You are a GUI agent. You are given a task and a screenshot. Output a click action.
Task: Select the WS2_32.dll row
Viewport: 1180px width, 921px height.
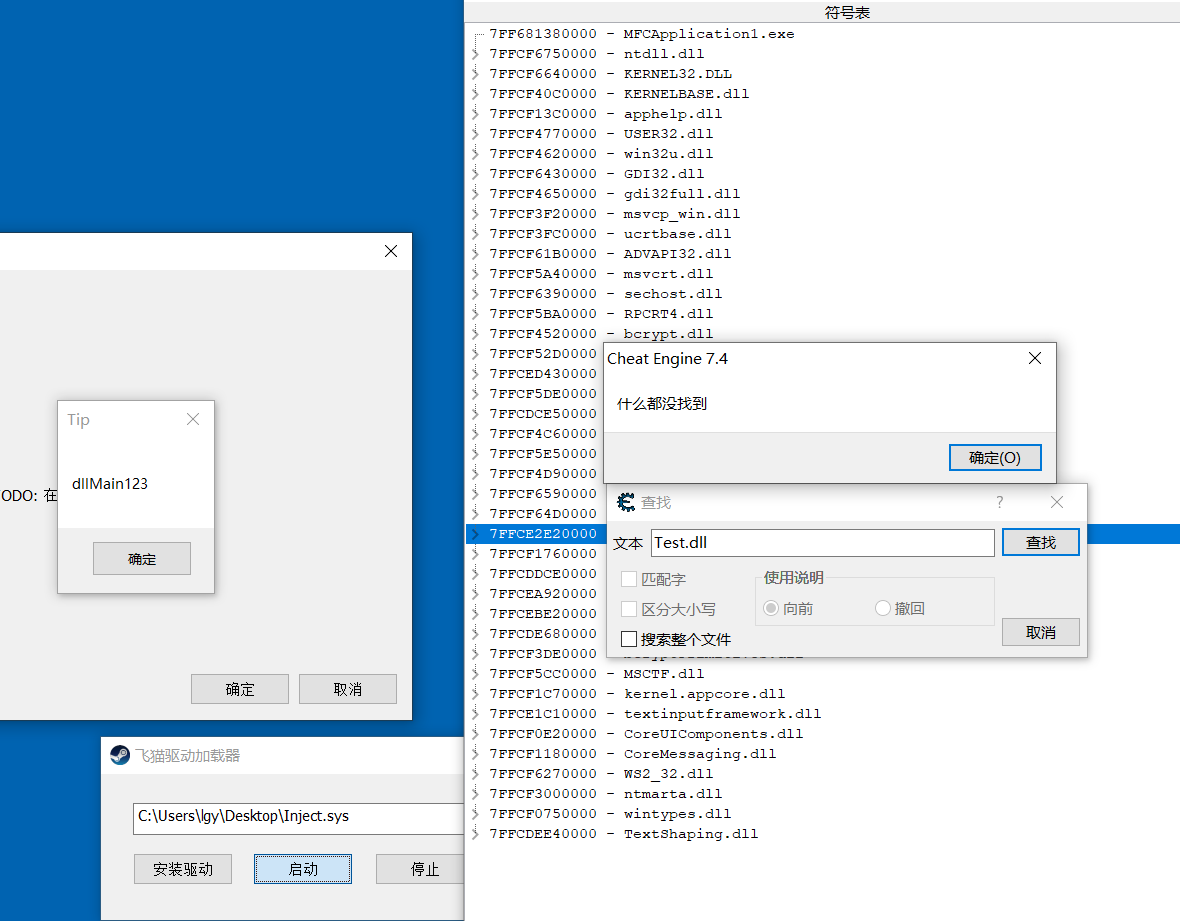pyautogui.click(x=601, y=774)
